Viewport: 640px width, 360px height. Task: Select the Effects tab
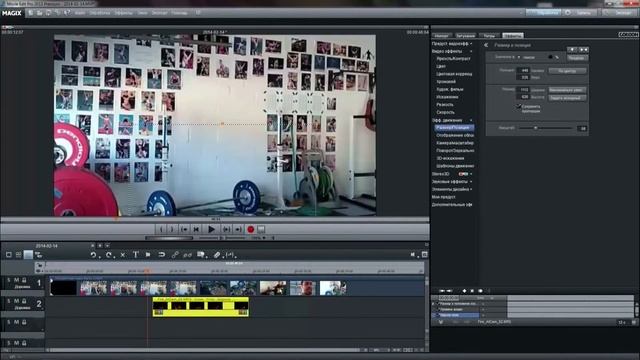point(513,36)
